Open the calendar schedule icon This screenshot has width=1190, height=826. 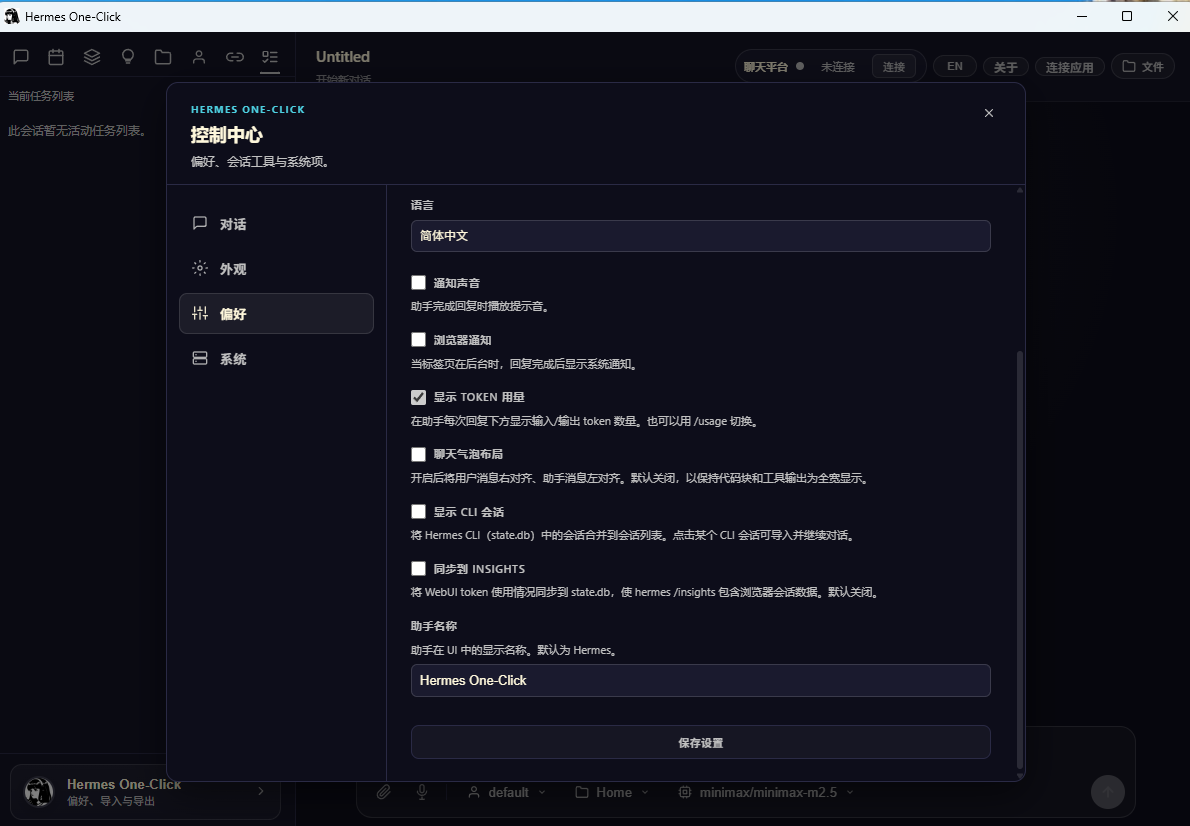point(56,57)
